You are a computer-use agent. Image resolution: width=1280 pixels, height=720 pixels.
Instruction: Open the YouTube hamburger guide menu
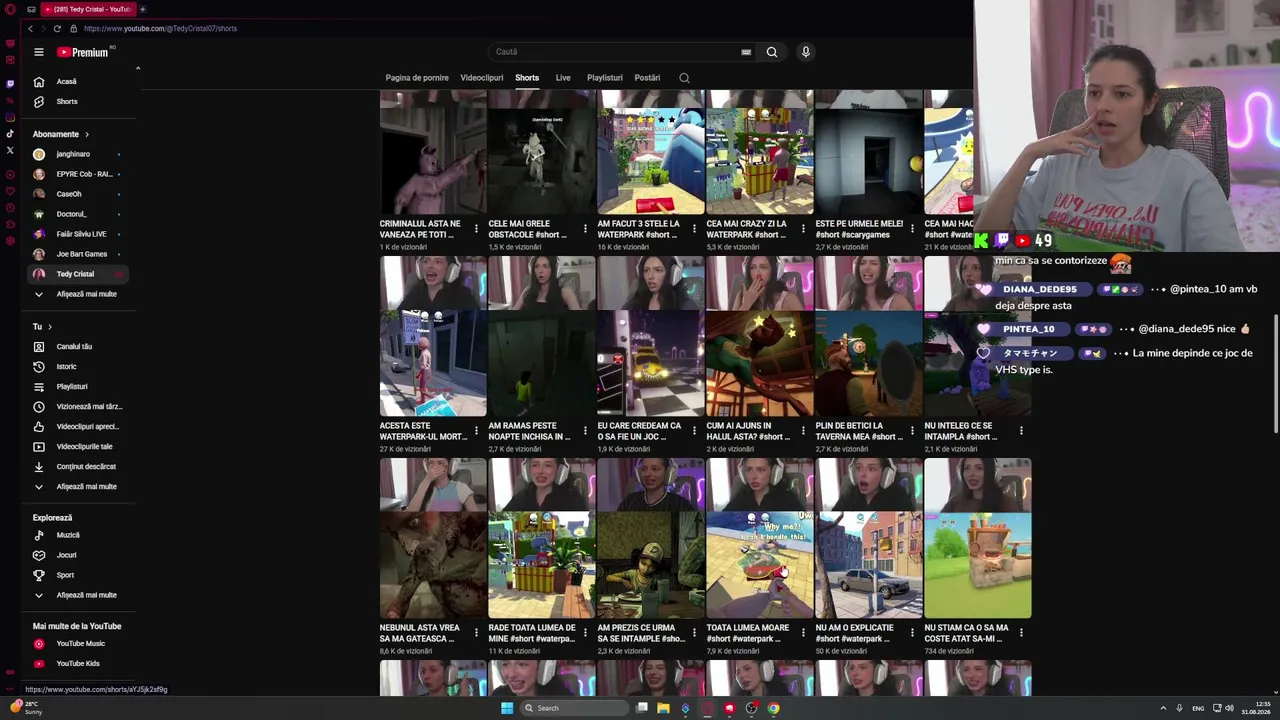pos(39,52)
